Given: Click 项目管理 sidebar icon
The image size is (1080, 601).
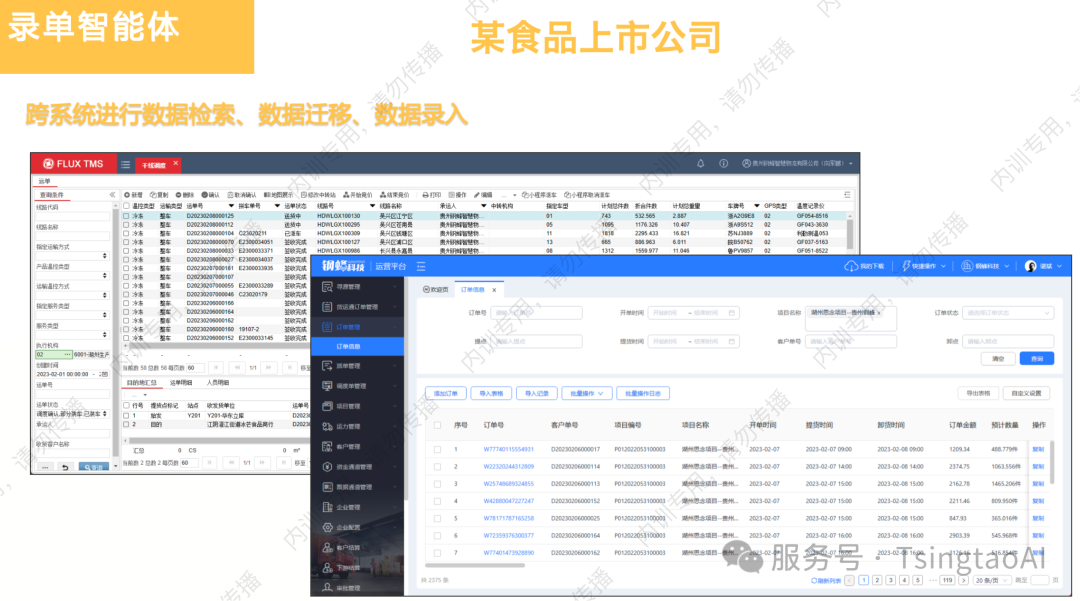Looking at the screenshot, I should [327, 406].
